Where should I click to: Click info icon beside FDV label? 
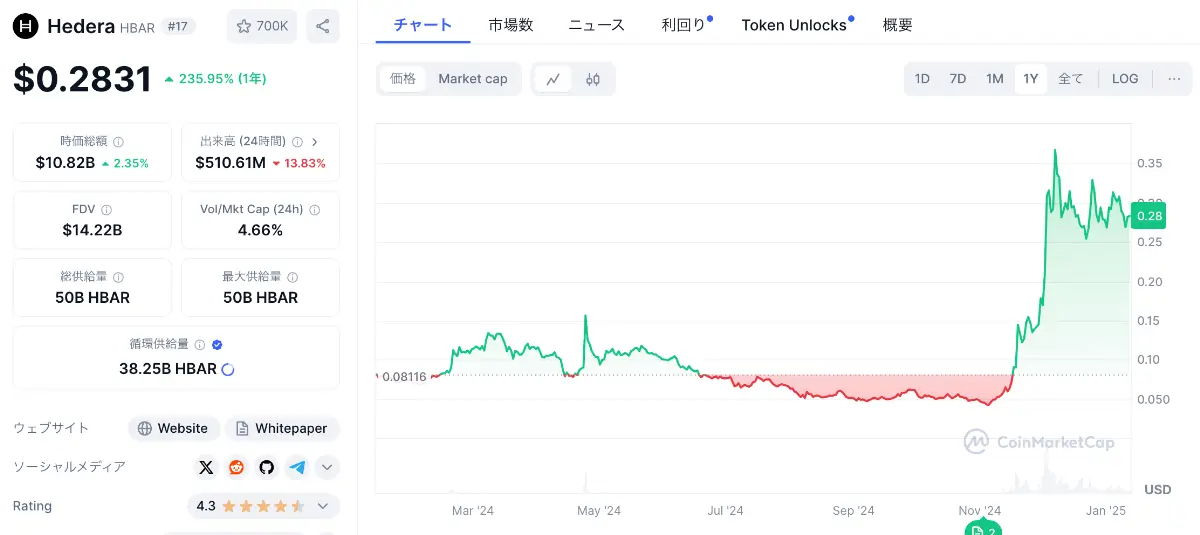pyautogui.click(x=107, y=210)
